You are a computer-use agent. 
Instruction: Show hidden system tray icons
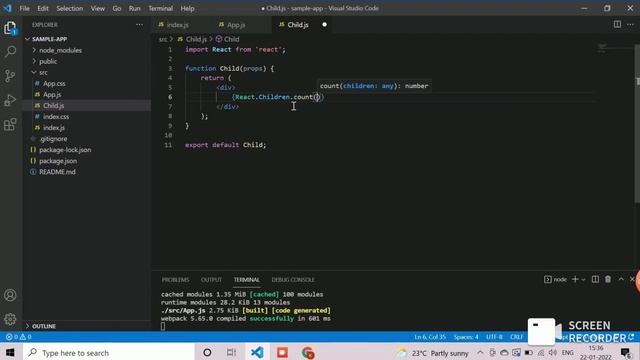tap(480, 352)
